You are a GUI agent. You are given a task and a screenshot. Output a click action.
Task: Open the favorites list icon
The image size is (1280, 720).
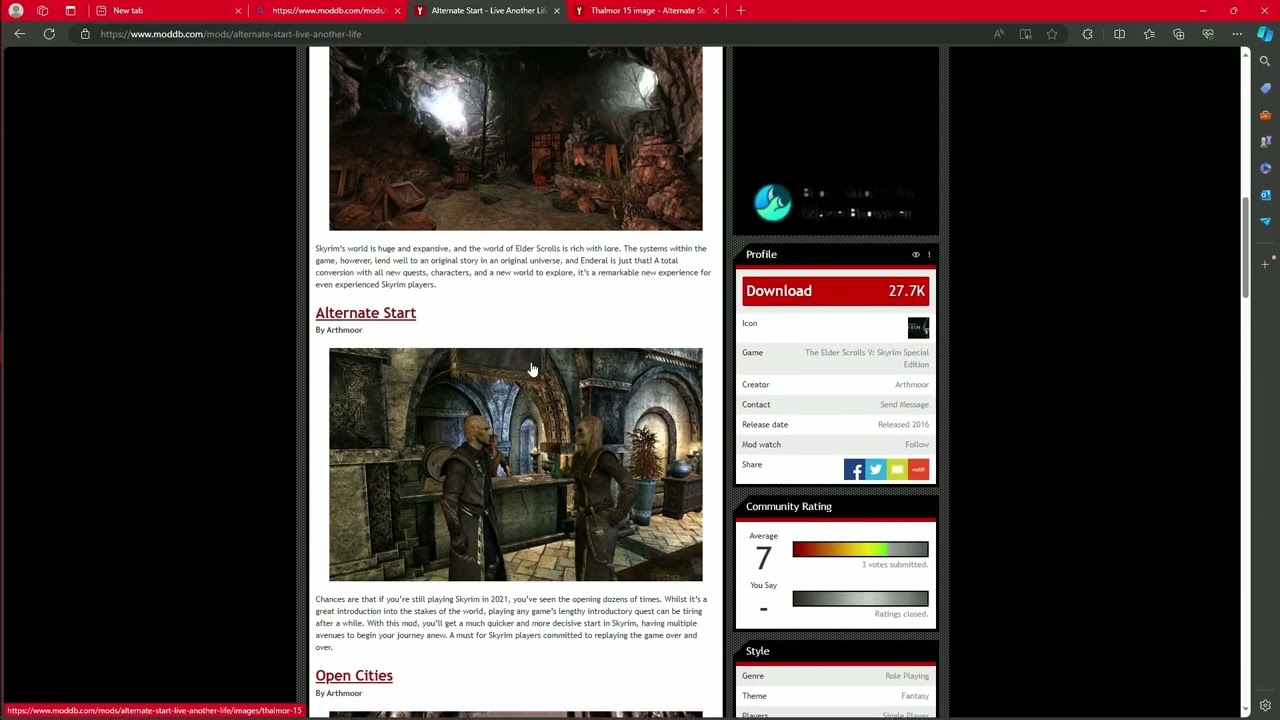click(x=1149, y=34)
